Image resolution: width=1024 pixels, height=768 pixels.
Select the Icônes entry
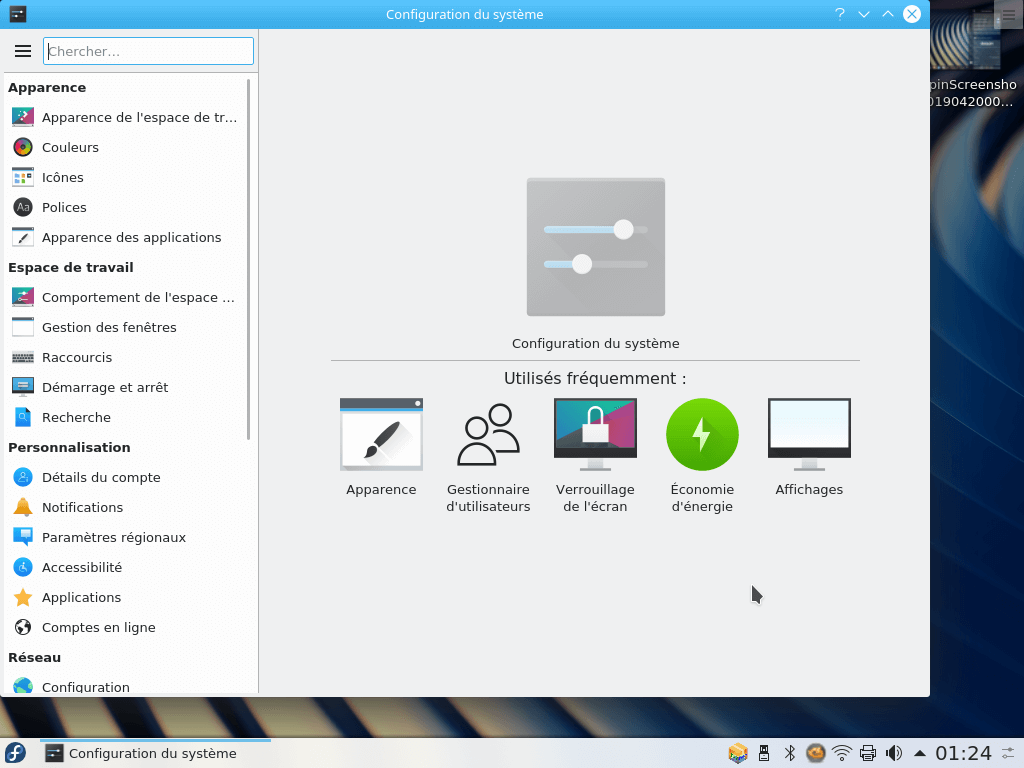pos(127,178)
